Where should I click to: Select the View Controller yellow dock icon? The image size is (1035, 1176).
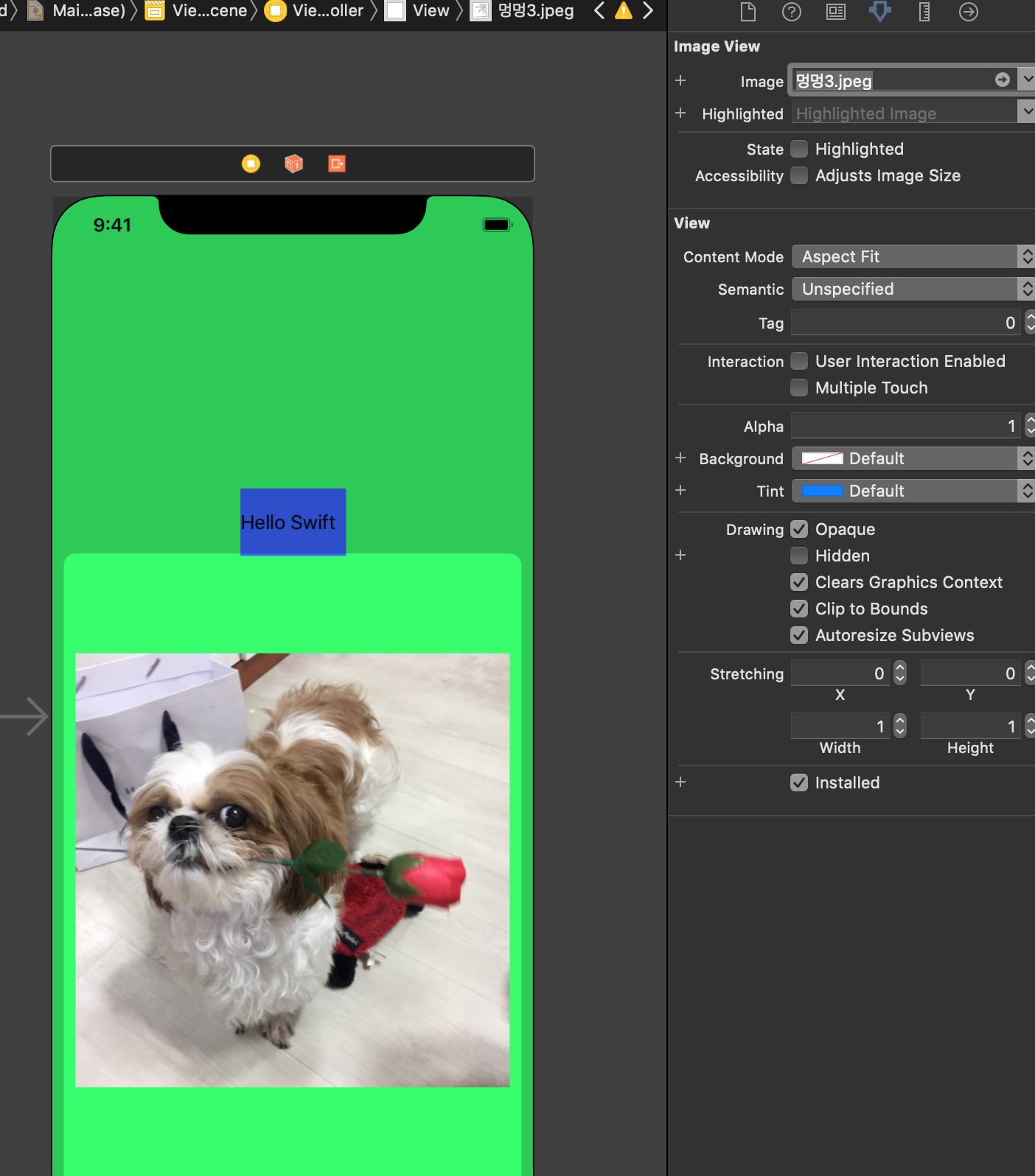pyautogui.click(x=251, y=164)
